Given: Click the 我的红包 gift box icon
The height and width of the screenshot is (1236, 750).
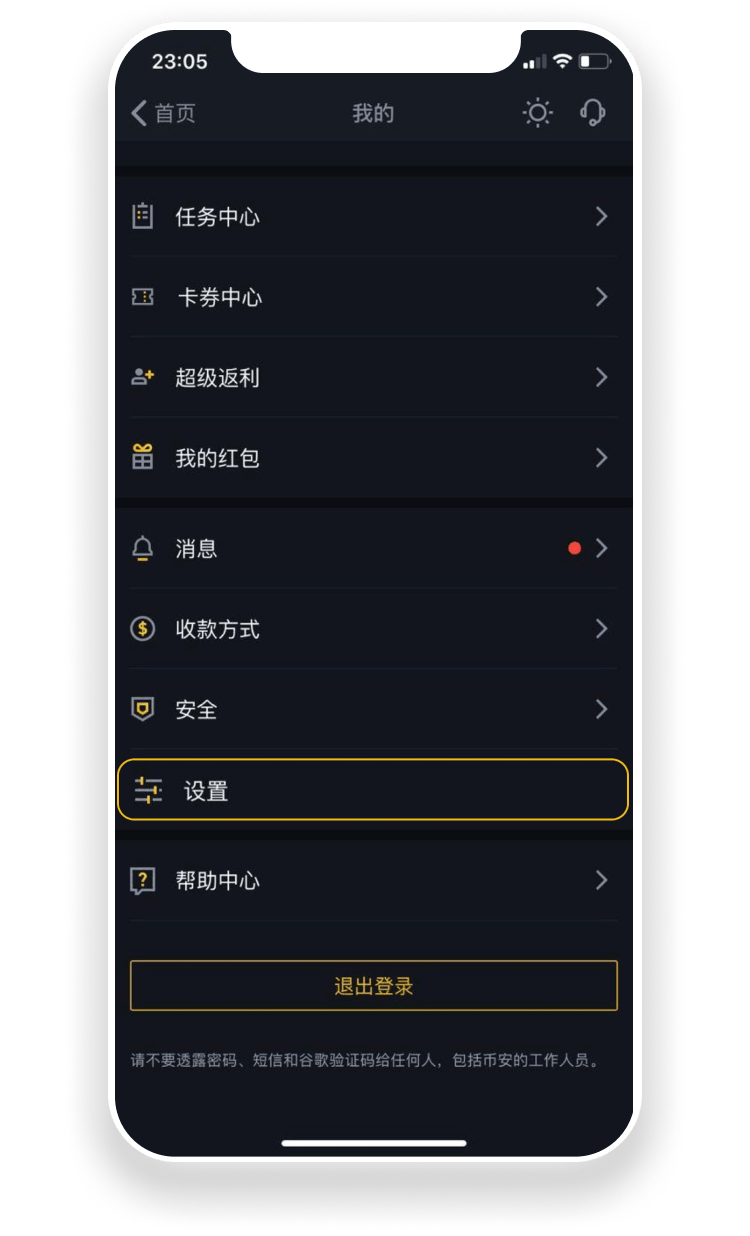Looking at the screenshot, I should coord(143,458).
